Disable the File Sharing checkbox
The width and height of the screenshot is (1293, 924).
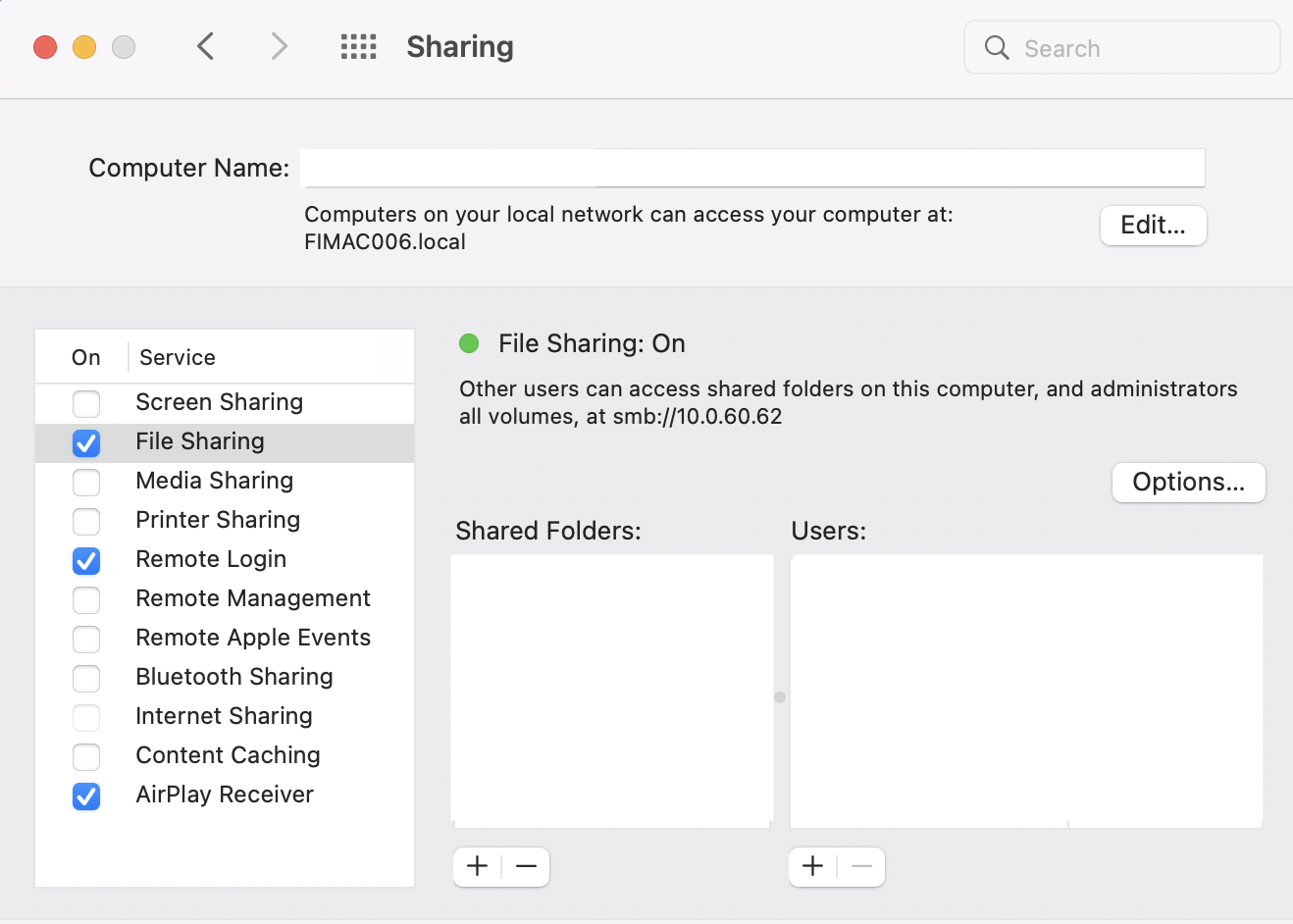86,442
